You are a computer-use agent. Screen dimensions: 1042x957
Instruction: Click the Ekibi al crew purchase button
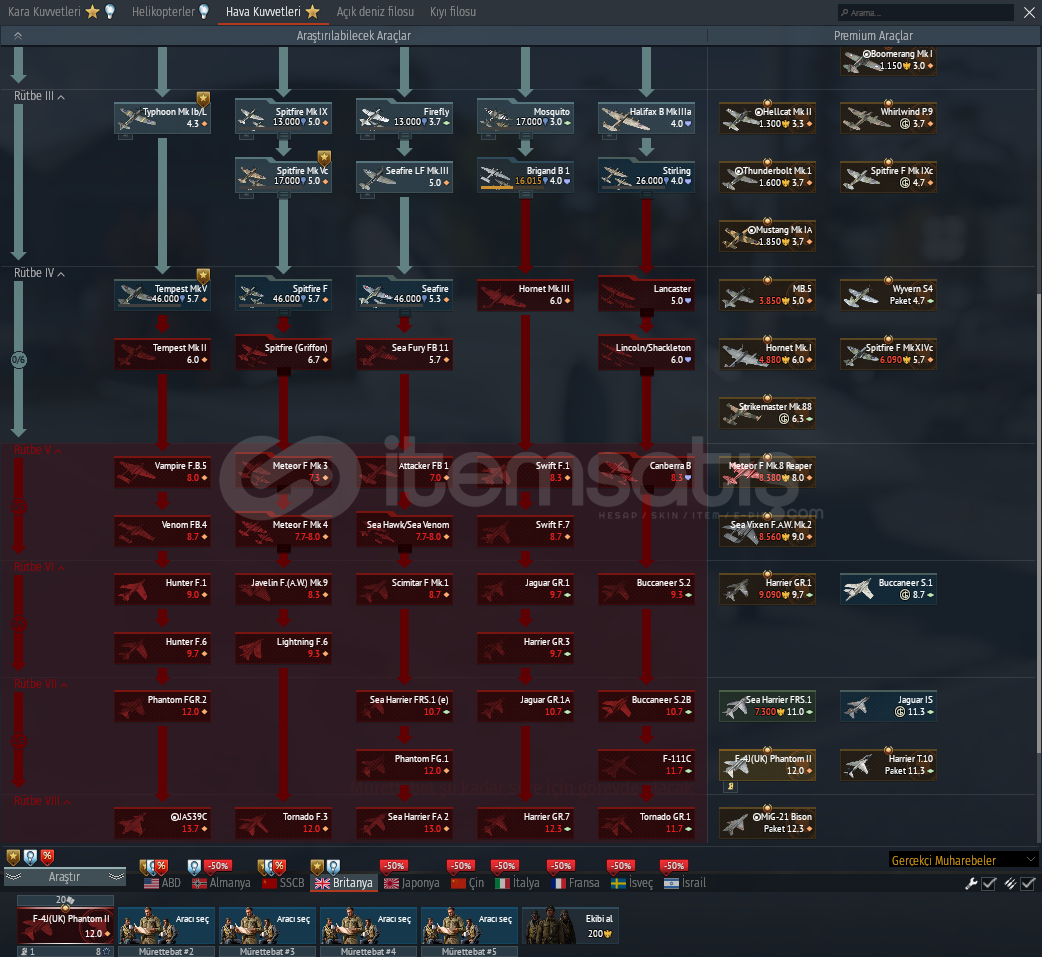(x=571, y=926)
